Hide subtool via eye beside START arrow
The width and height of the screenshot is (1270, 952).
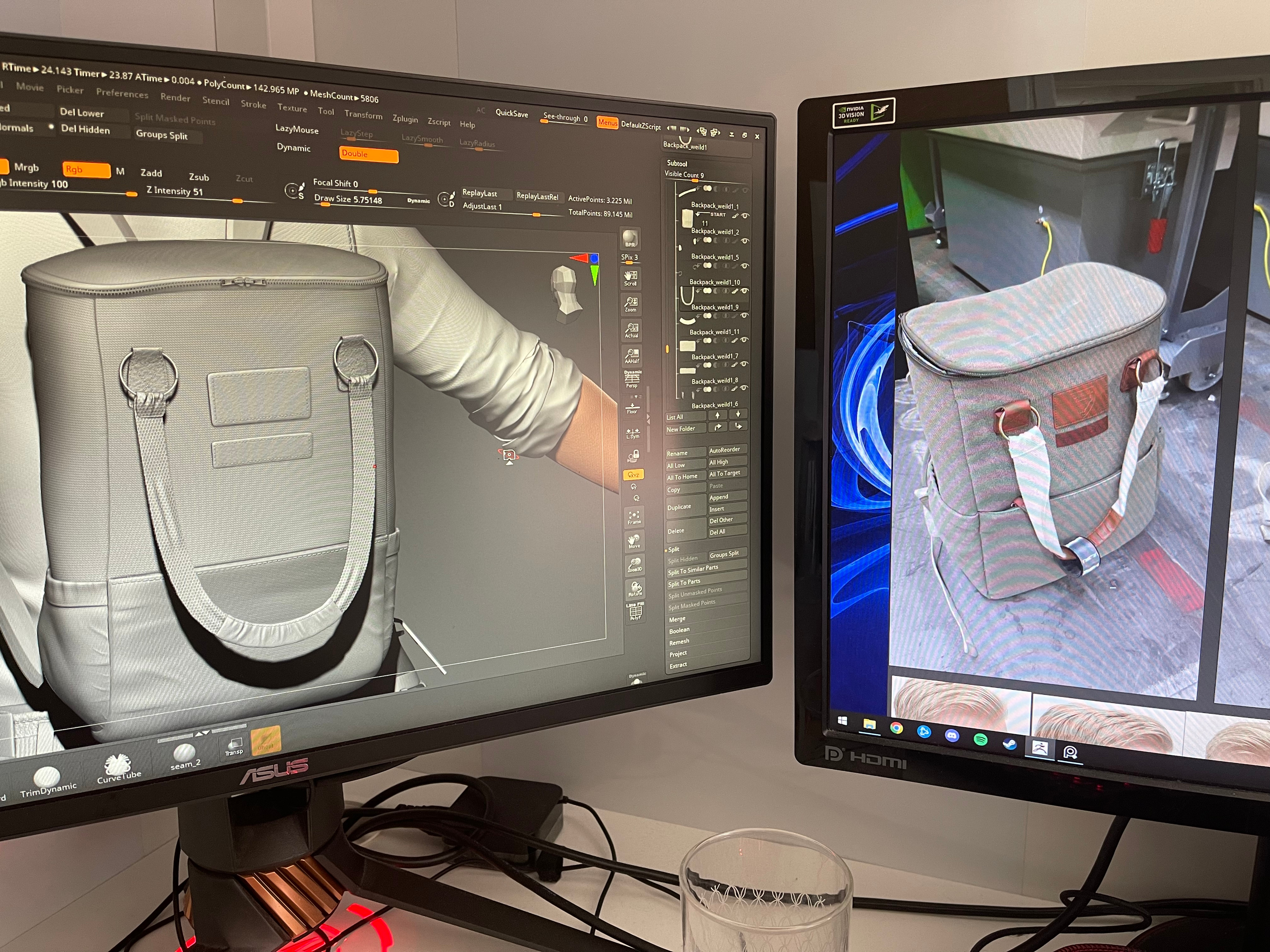click(x=745, y=216)
